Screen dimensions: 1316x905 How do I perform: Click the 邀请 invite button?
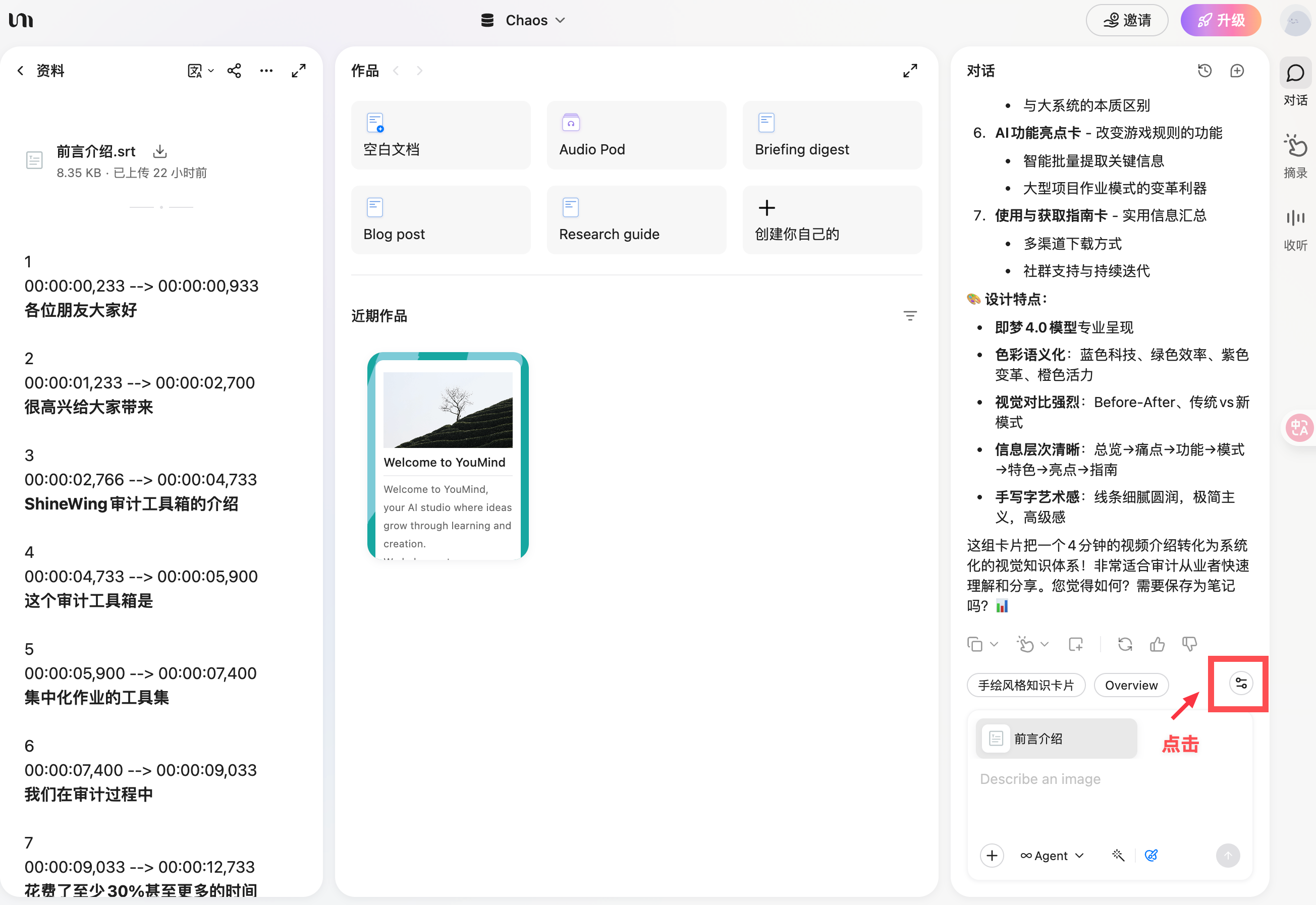click(x=1127, y=20)
